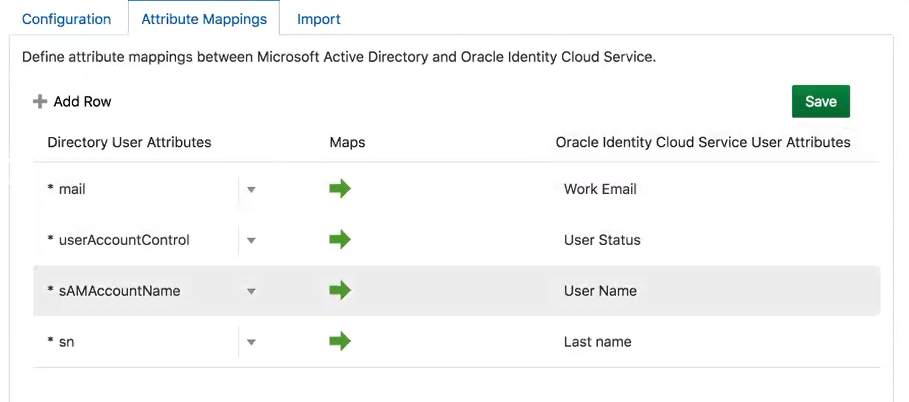Open the dropdown arrow for sn attribute
This screenshot has width=909, height=402.
[251, 342]
